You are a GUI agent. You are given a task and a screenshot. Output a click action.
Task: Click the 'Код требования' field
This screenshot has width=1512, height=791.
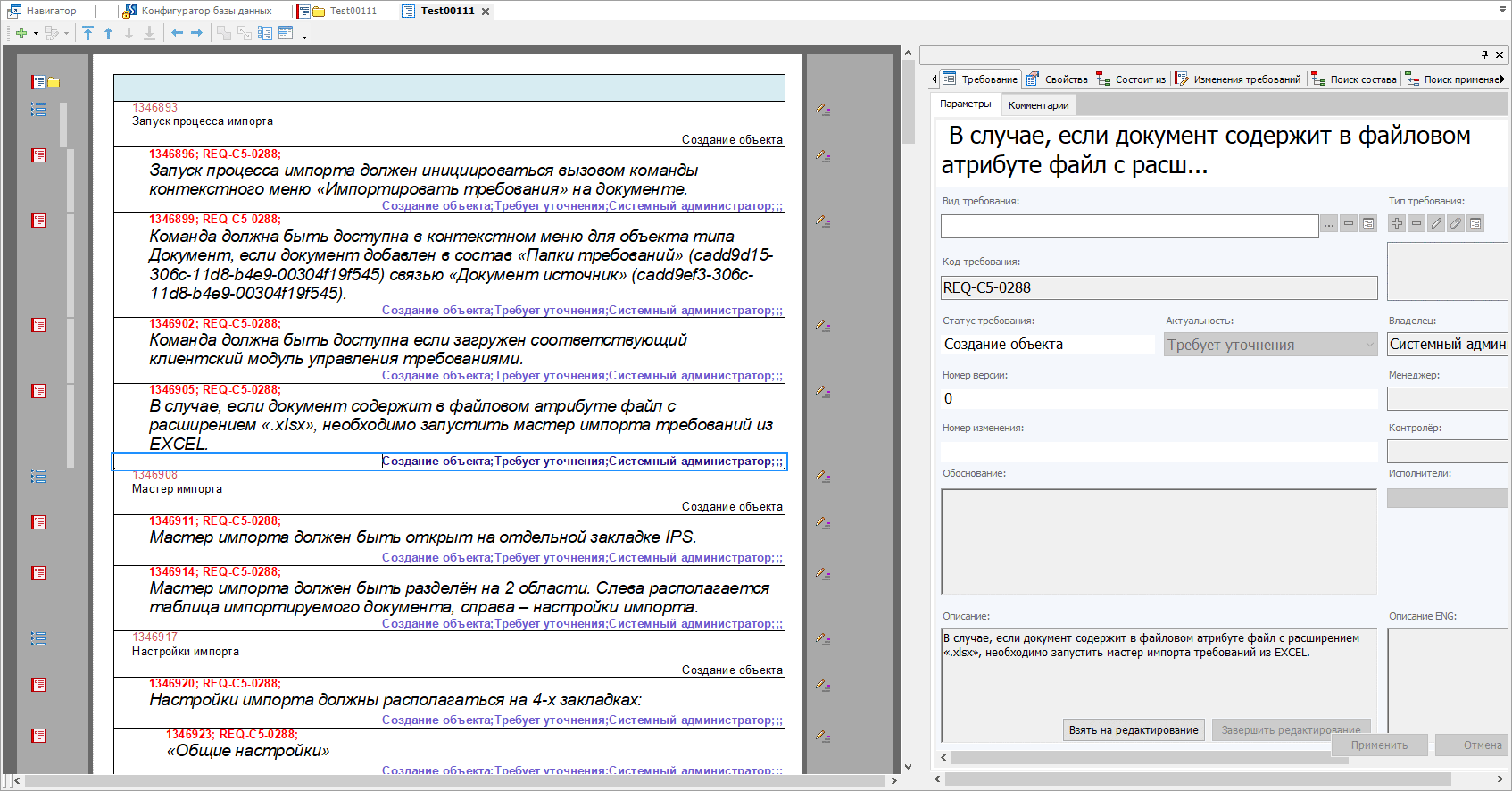[x=1159, y=287]
